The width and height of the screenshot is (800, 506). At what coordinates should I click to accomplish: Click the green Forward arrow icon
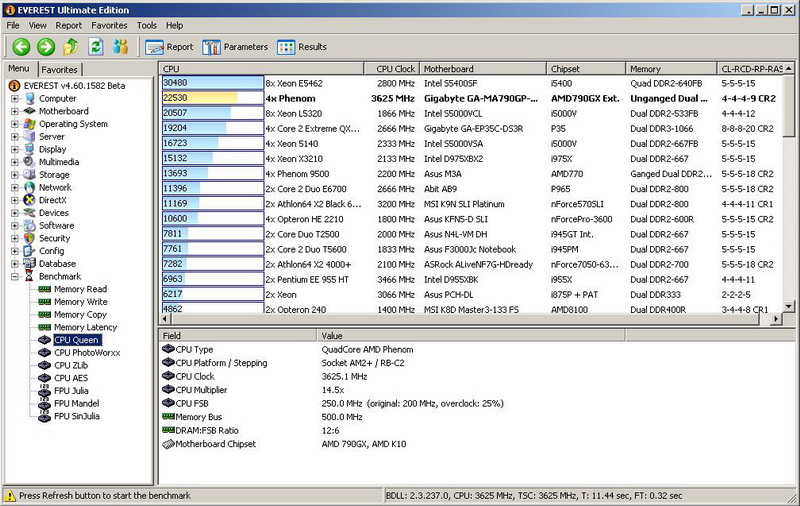pos(46,47)
